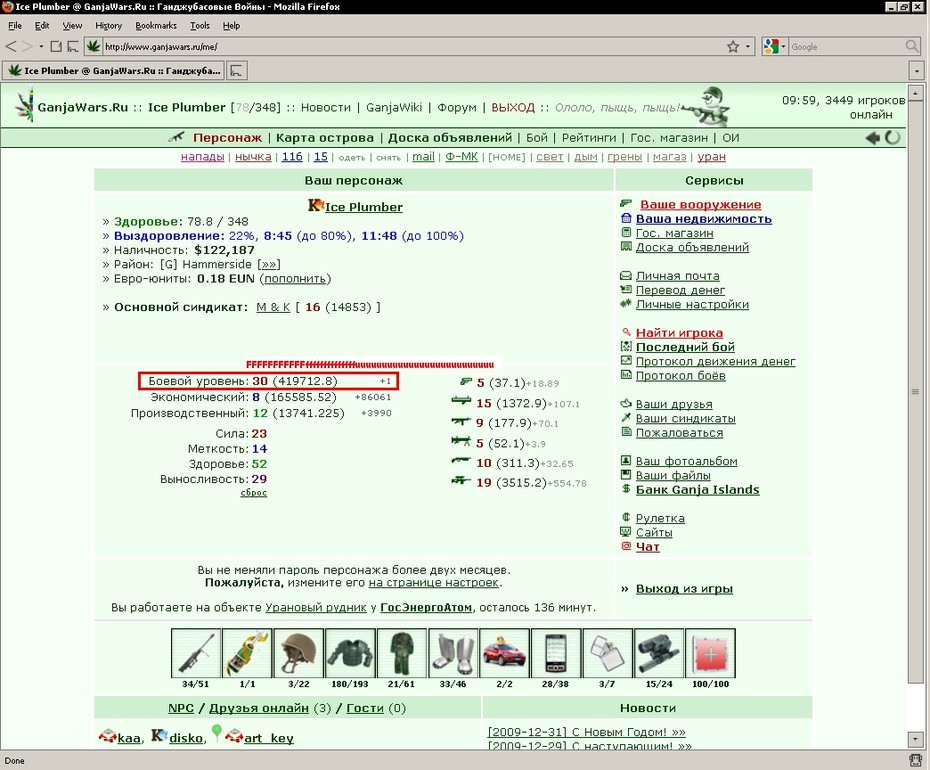Image resolution: width=930 pixels, height=770 pixels.
Task: Focus the address bar URL field
Action: tap(414, 46)
